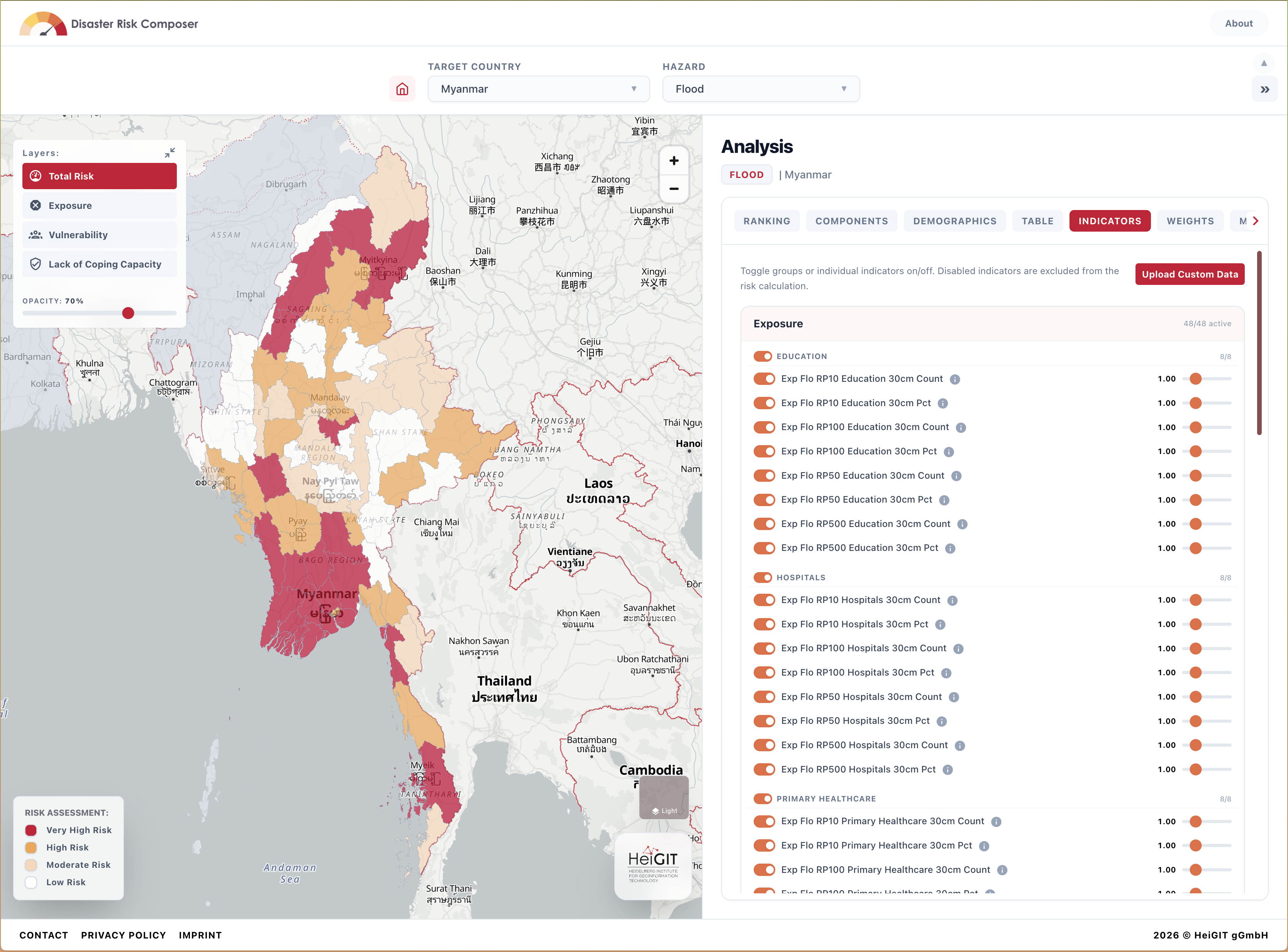Switch to the WEIGHTS tab
Viewport: 1288px width, 952px height.
(x=1190, y=221)
